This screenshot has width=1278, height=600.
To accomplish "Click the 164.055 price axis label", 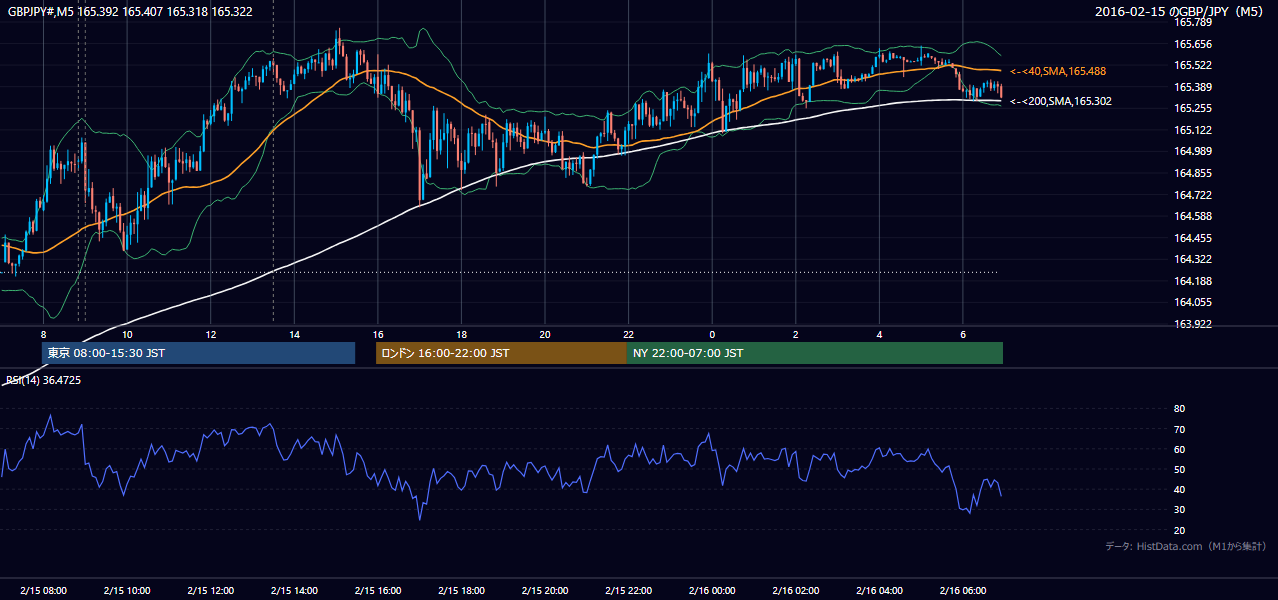I will (x=1193, y=302).
